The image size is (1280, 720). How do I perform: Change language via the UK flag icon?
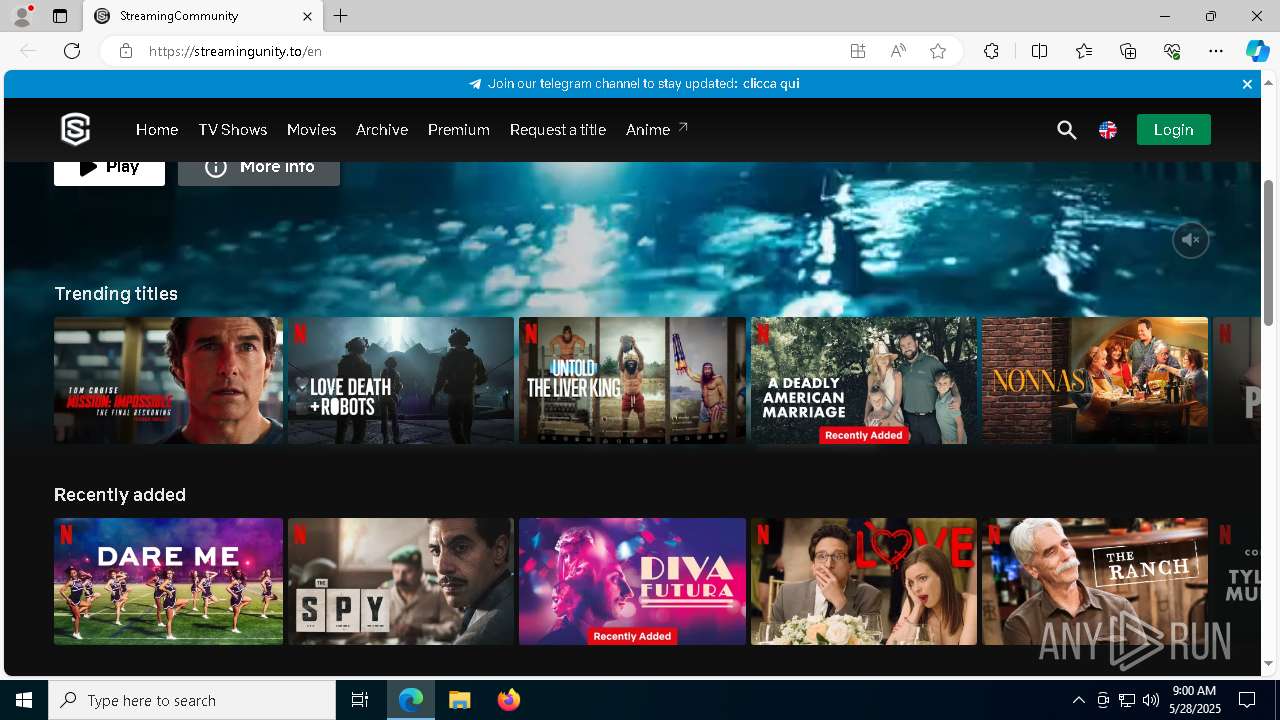[1108, 130]
